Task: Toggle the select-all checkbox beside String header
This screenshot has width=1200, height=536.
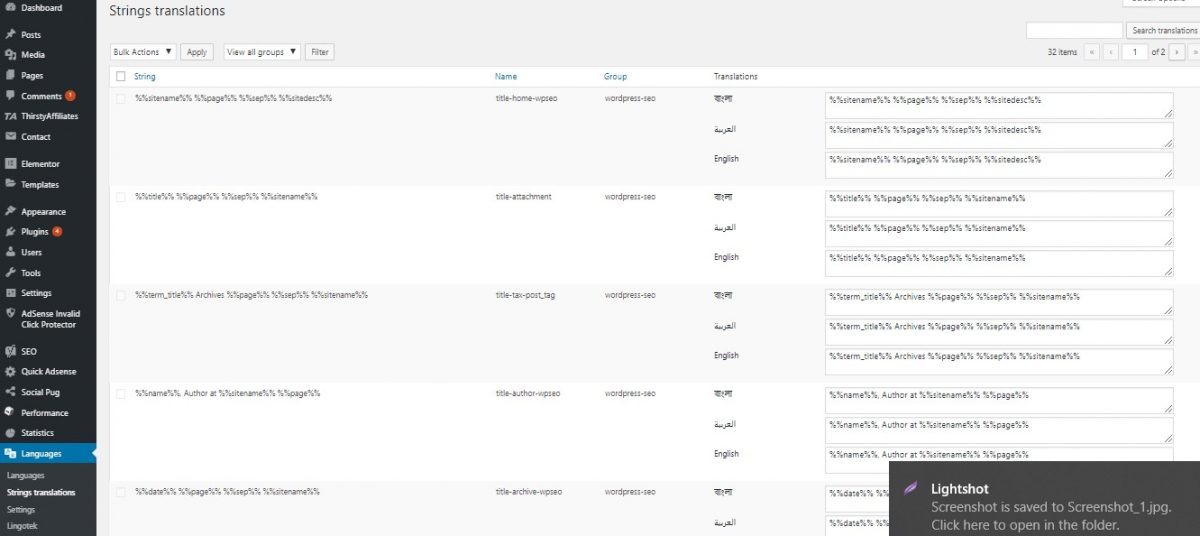Action: [x=121, y=77]
